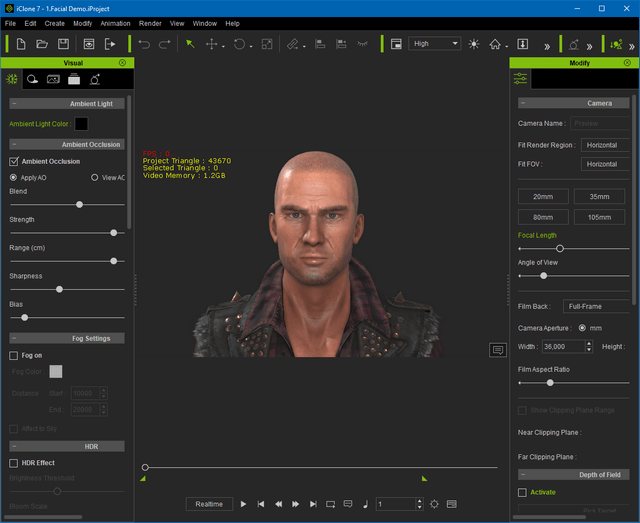Click the 35mm lens preset button
The width and height of the screenshot is (640, 523).
point(600,196)
